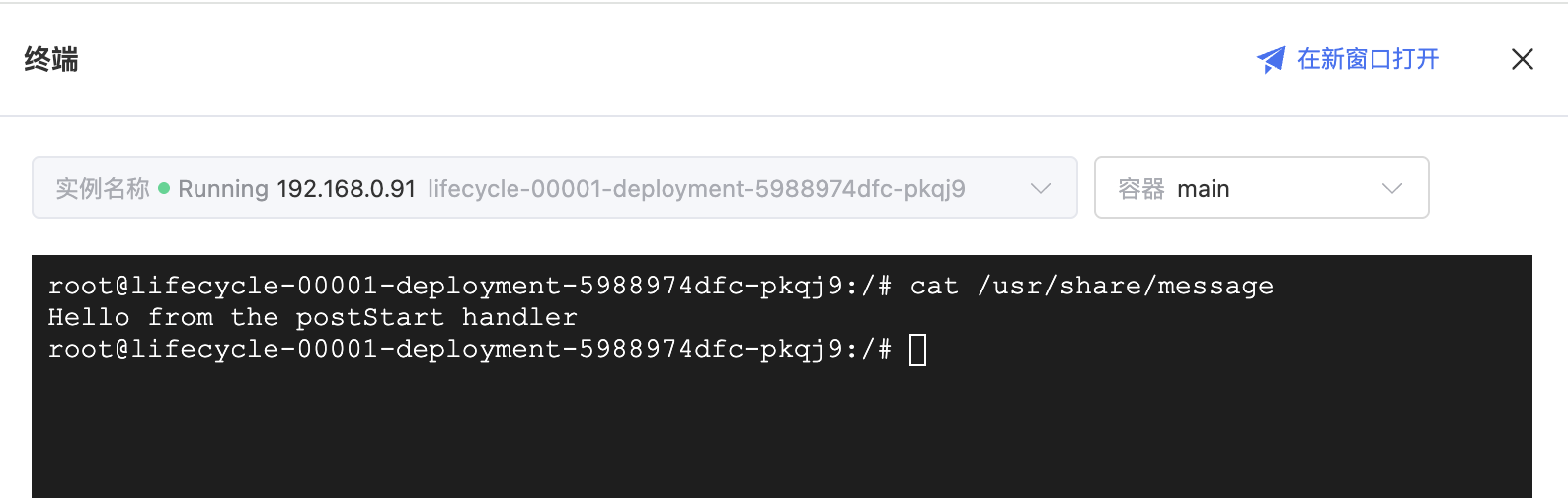Click the Running status text
The height and width of the screenshot is (498, 1568).
tap(223, 188)
